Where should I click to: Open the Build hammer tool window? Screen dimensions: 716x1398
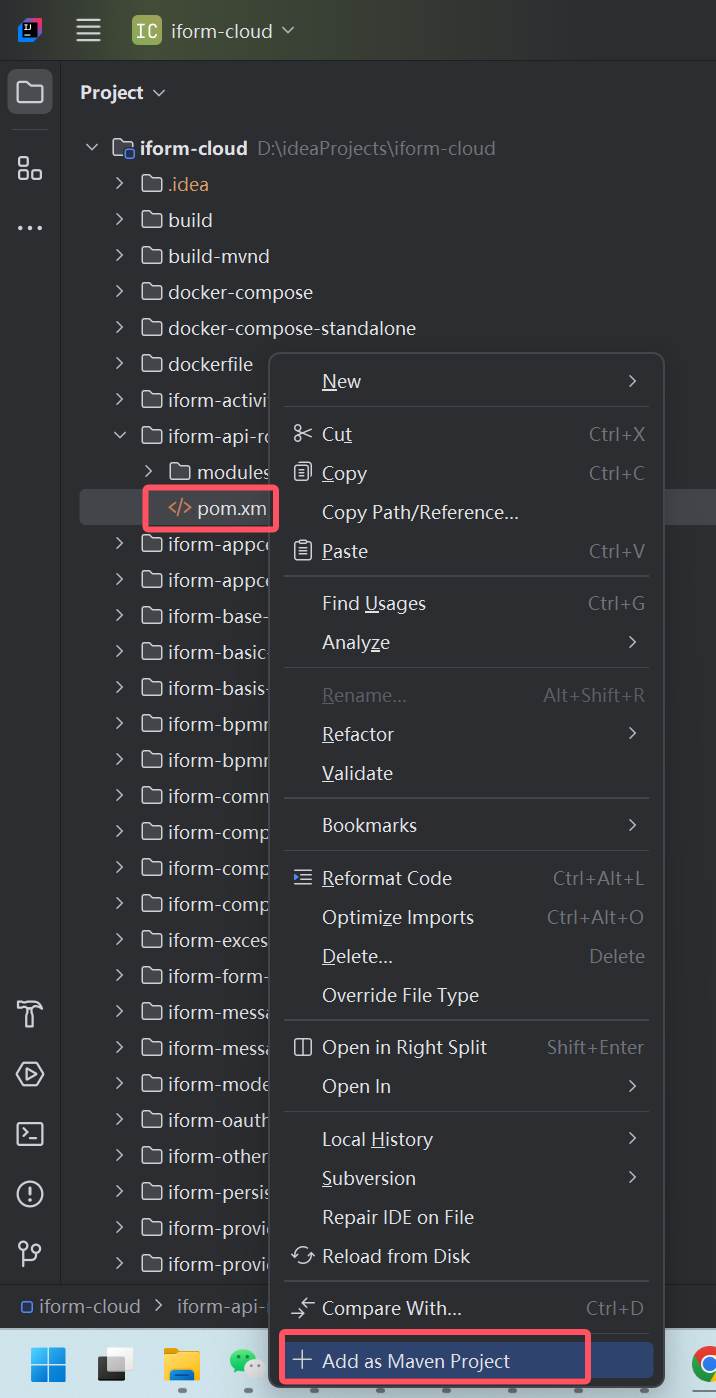coord(30,1014)
